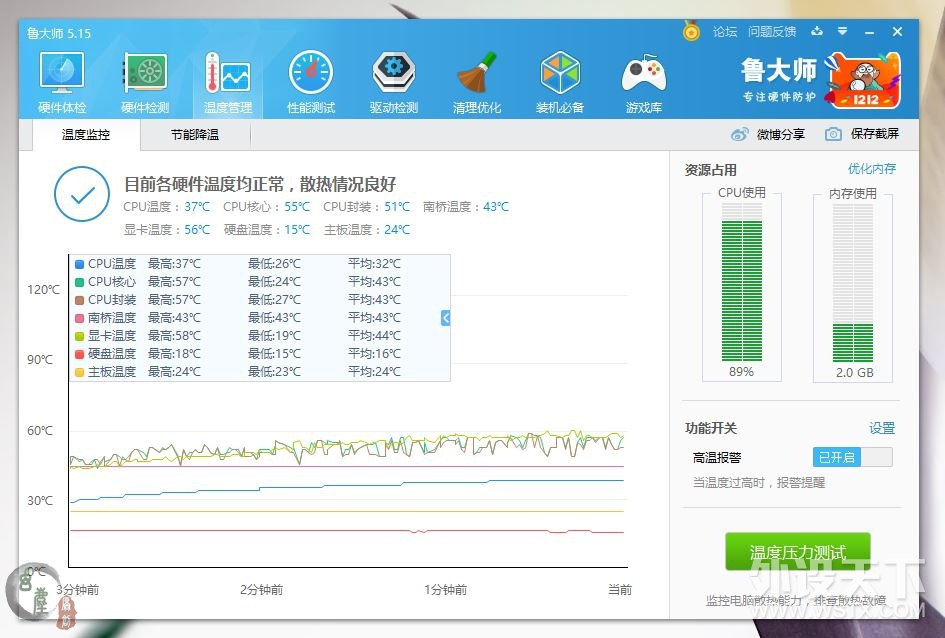Click the 资源占用 section heading
The width and height of the screenshot is (945, 638).
coord(711,170)
